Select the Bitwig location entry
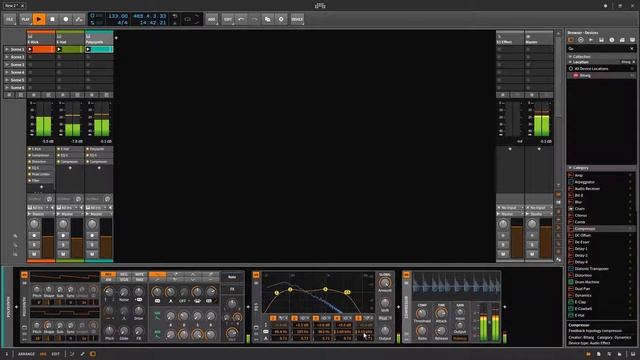 (x=602, y=76)
